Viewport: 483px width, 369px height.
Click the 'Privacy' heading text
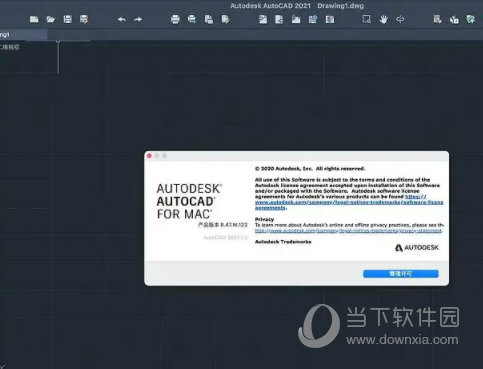[264, 219]
